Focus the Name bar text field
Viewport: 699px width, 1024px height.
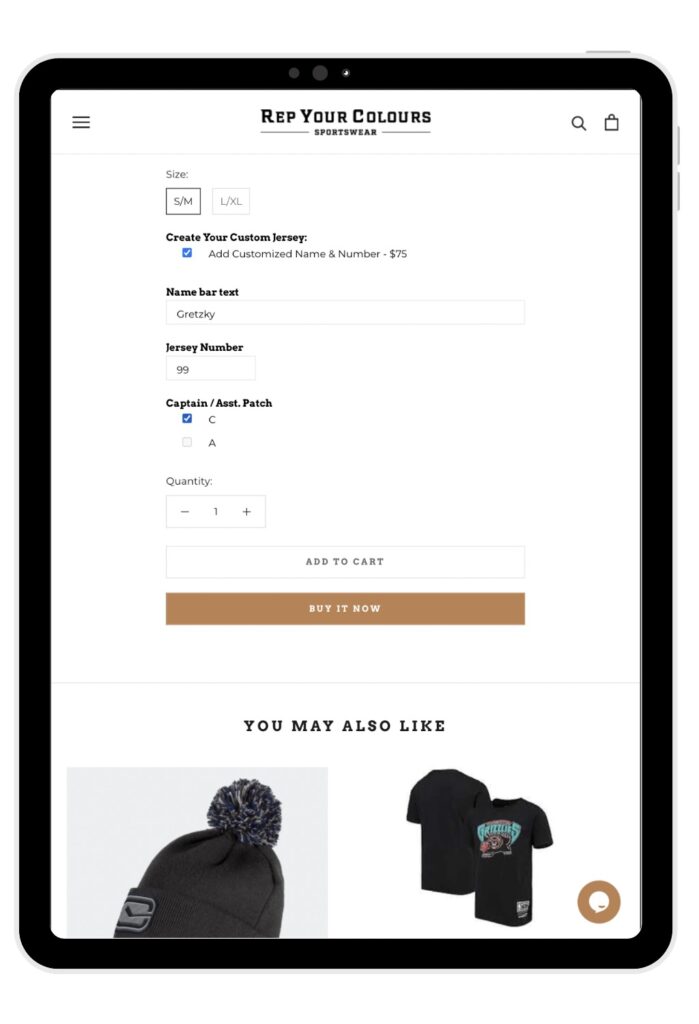pyautogui.click(x=345, y=313)
